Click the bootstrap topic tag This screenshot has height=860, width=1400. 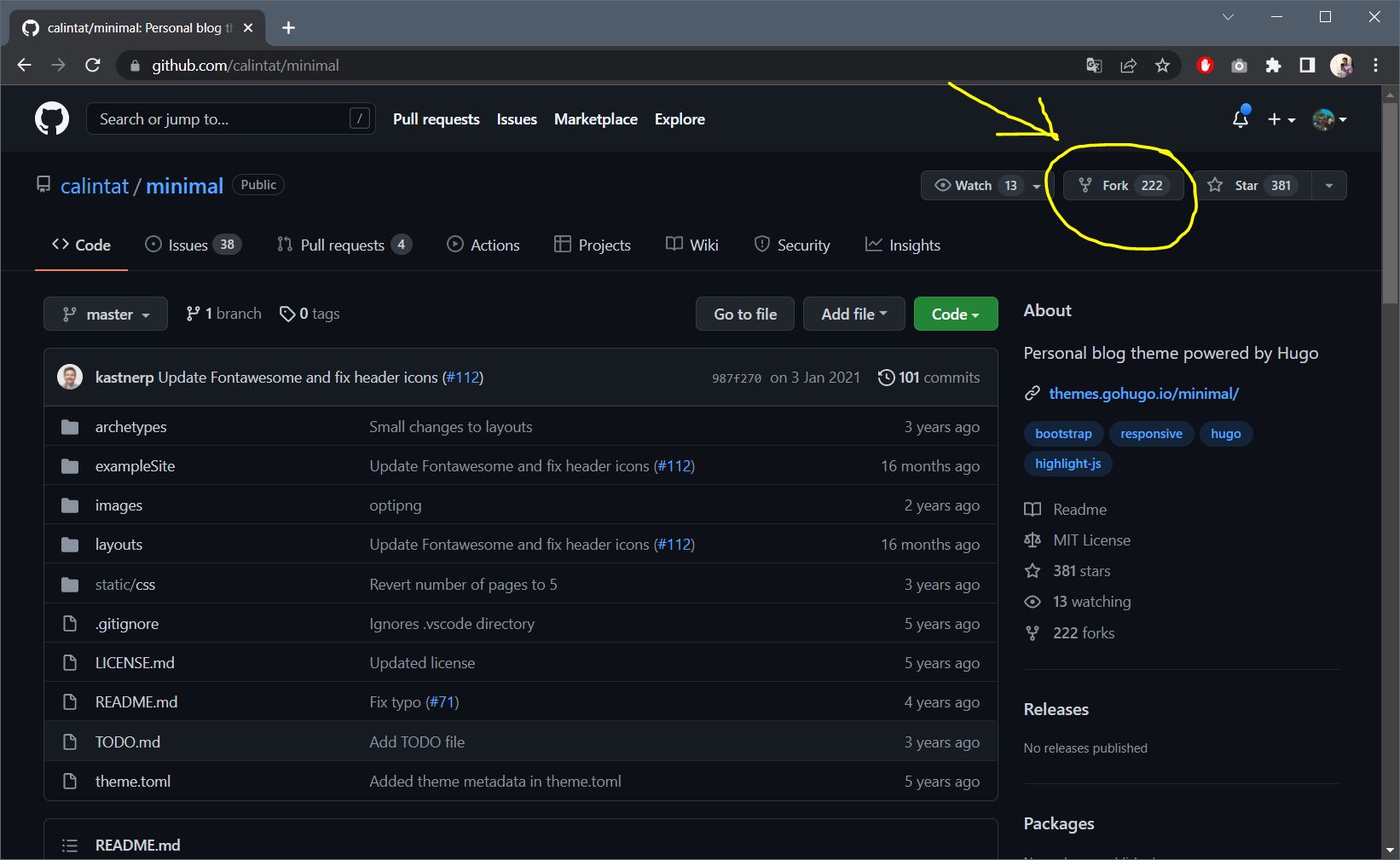click(1063, 434)
